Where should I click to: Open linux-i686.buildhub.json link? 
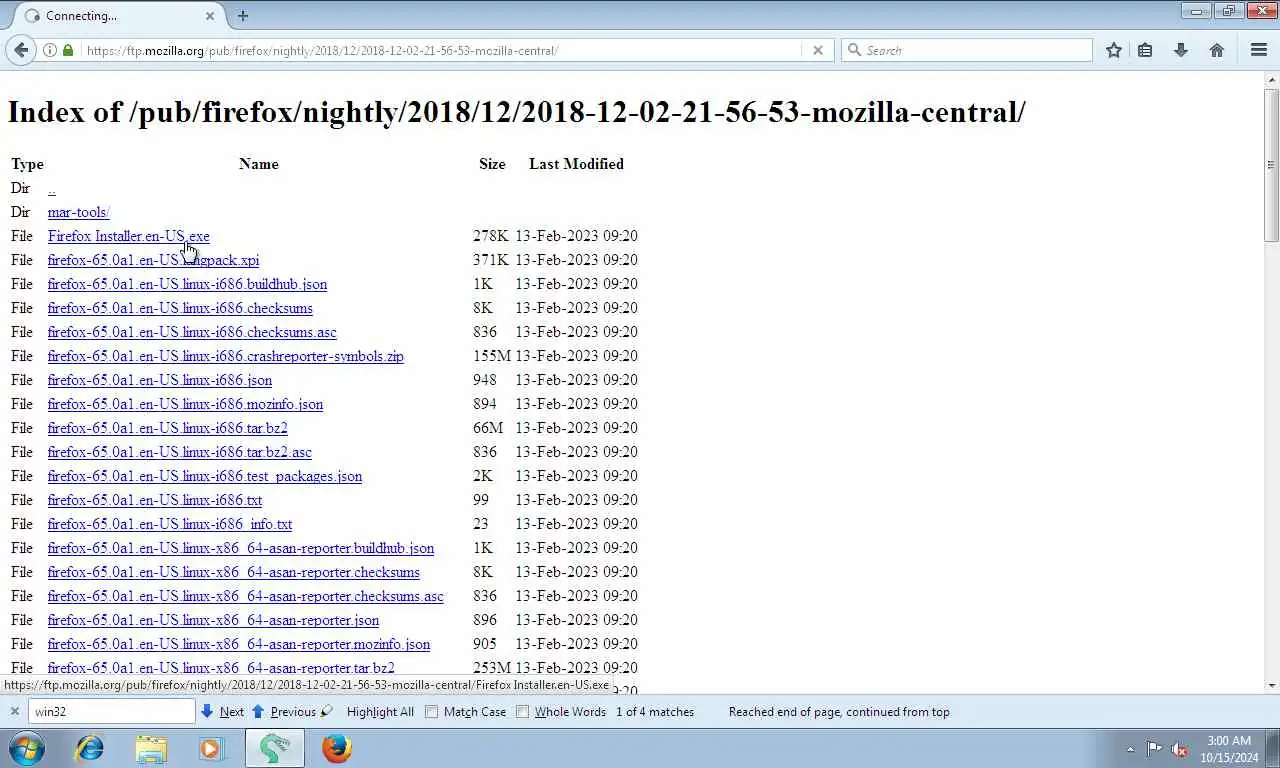[x=187, y=284]
